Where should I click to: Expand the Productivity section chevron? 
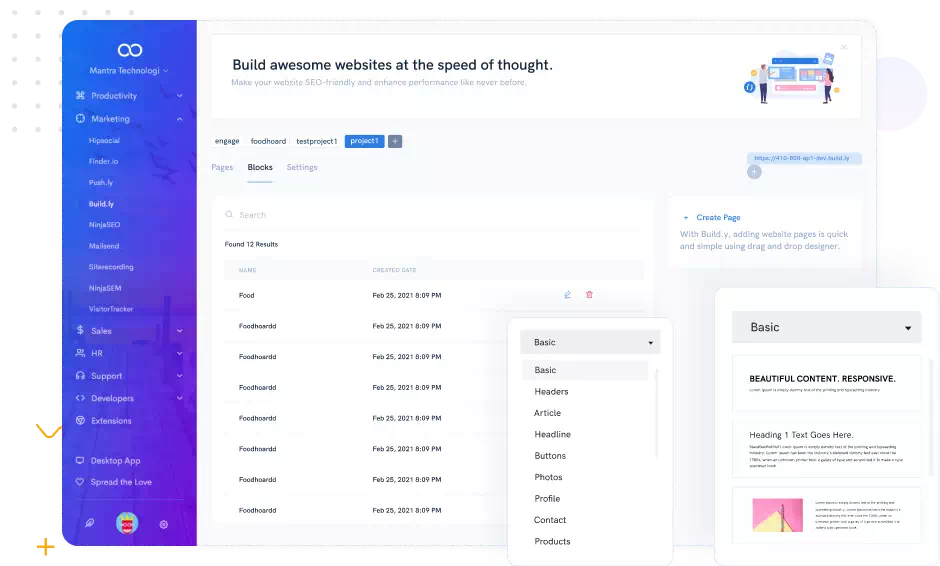[179, 96]
